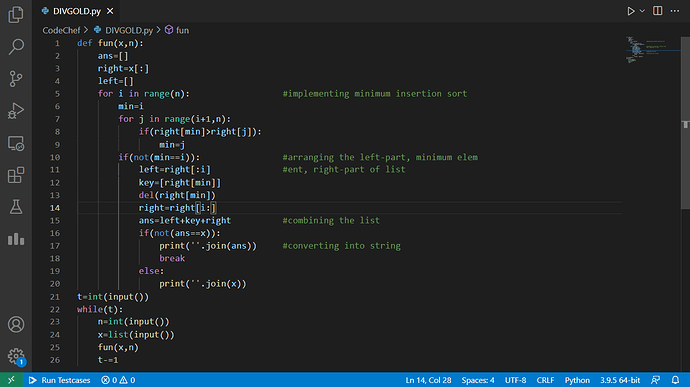Click 'key=[right[min]]' on line 12
Screen dimensions: 690x387
coord(180,183)
